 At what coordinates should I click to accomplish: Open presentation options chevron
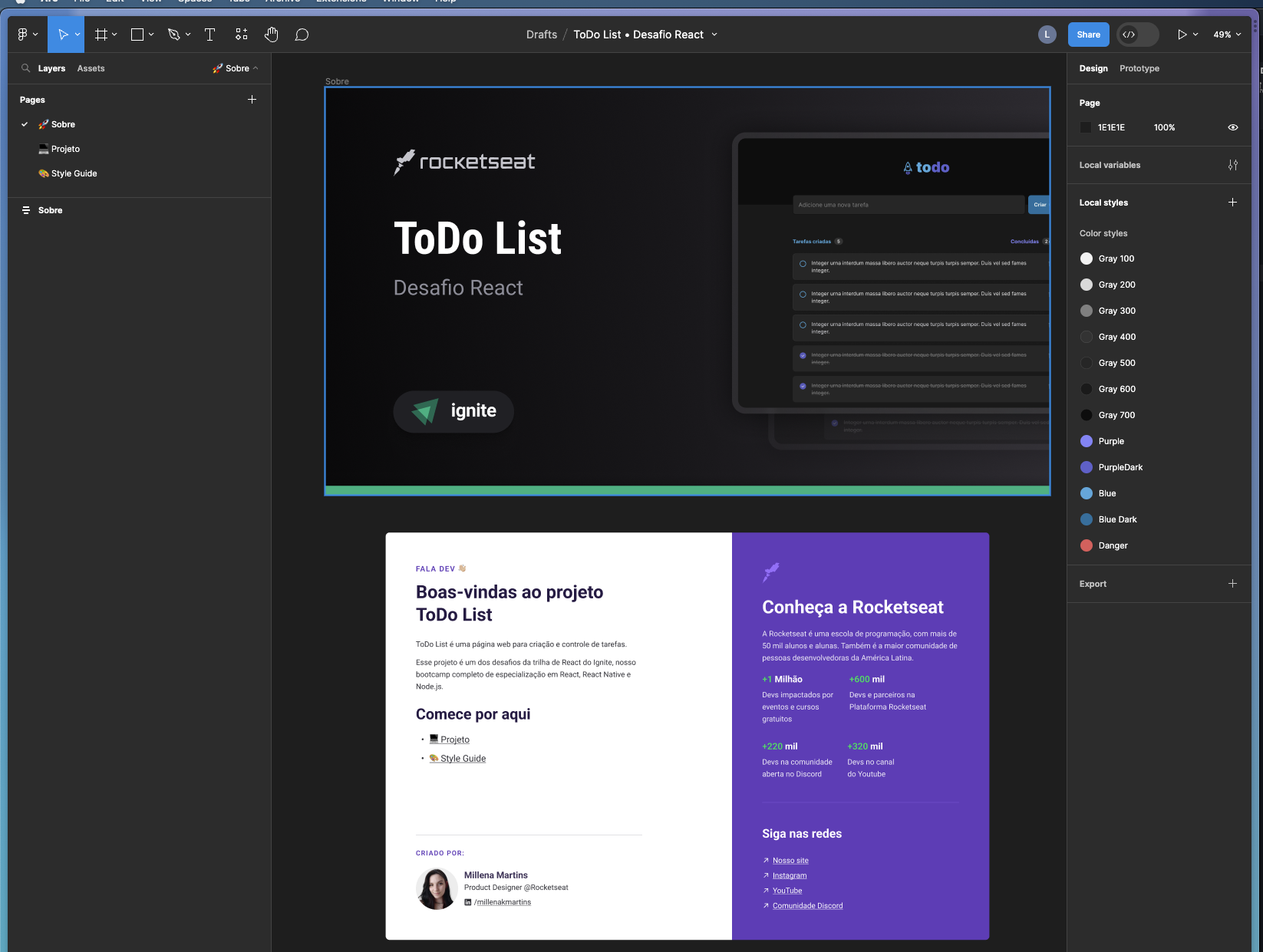1195,35
